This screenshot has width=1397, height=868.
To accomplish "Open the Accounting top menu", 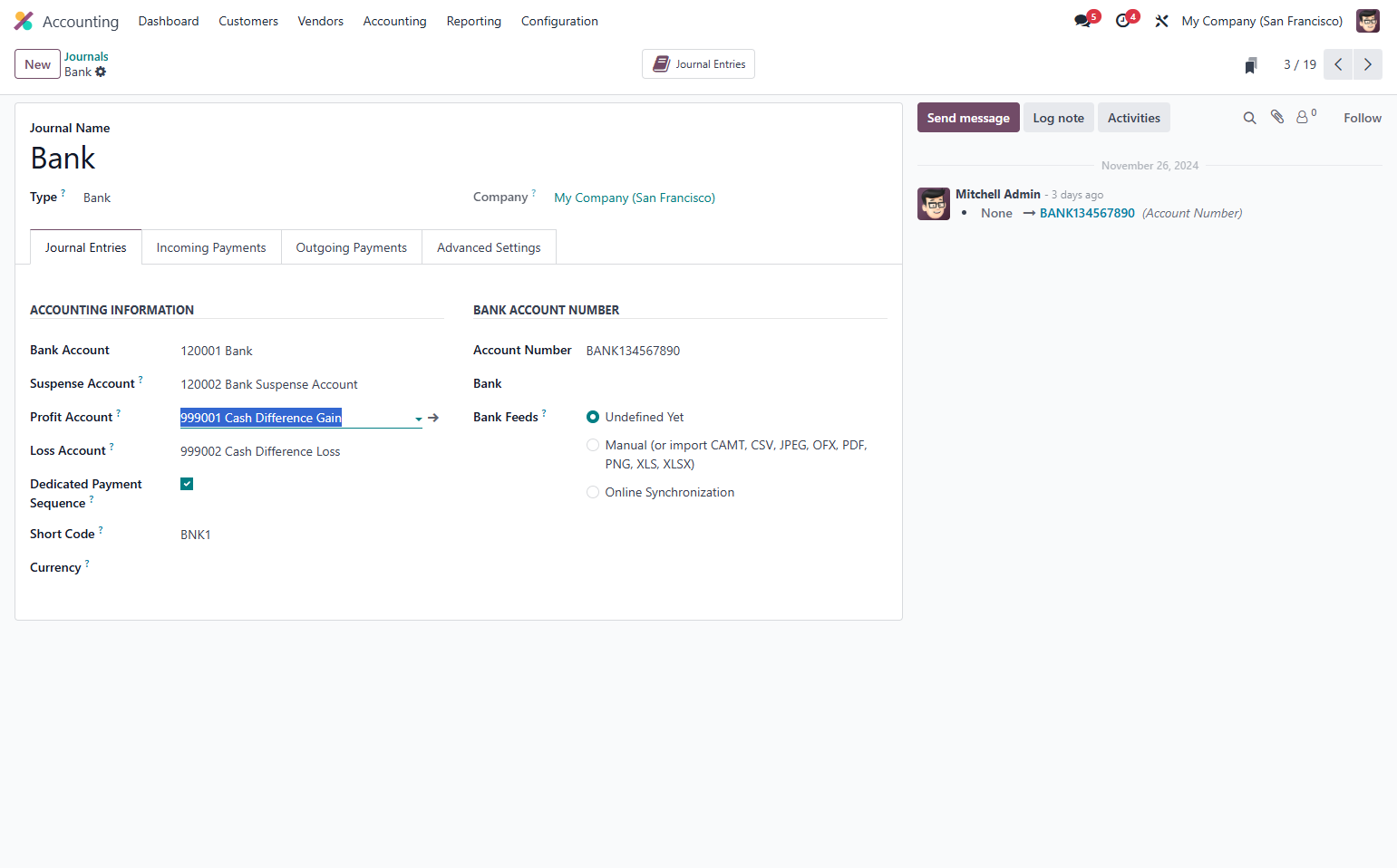I will click(394, 21).
